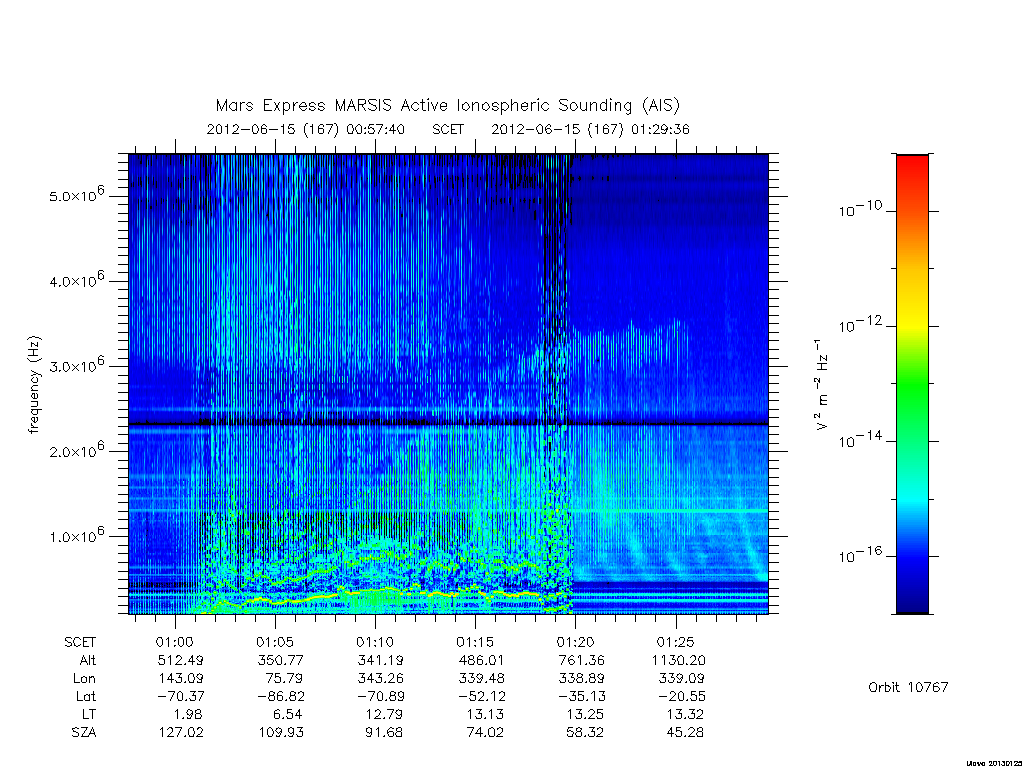Click the SZA value '91.68'
Screen dimensions: 1024x768
[x=384, y=733]
